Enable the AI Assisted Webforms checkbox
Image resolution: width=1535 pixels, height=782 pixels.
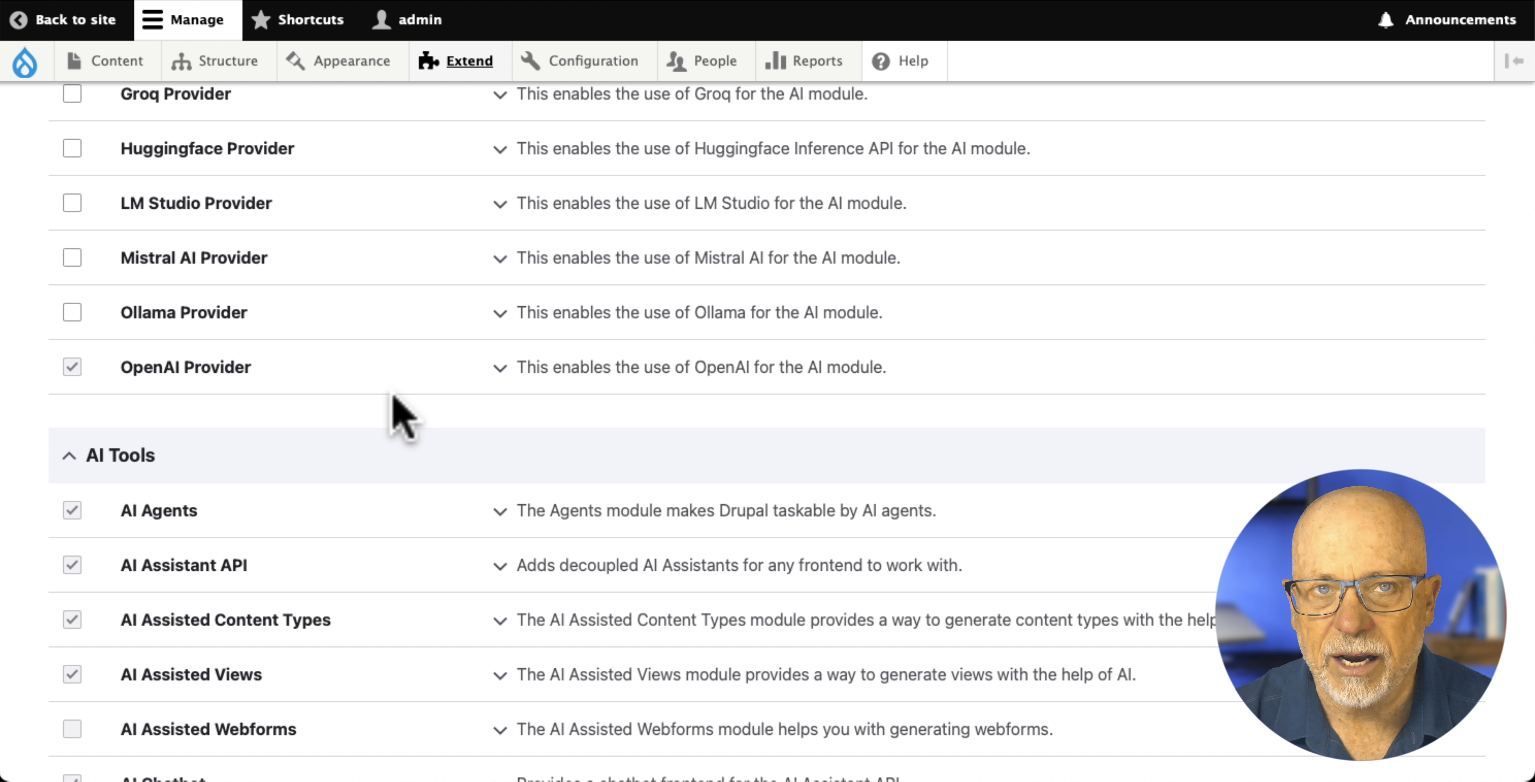tap(72, 729)
